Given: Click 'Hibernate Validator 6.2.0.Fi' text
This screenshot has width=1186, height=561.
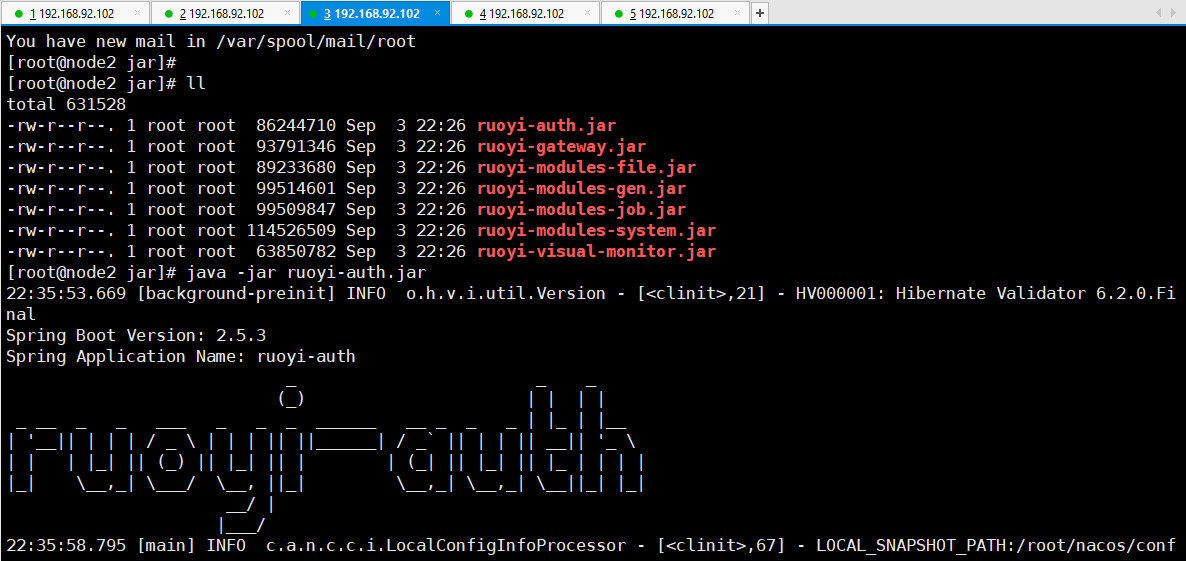Looking at the screenshot, I should (x=1036, y=293).
